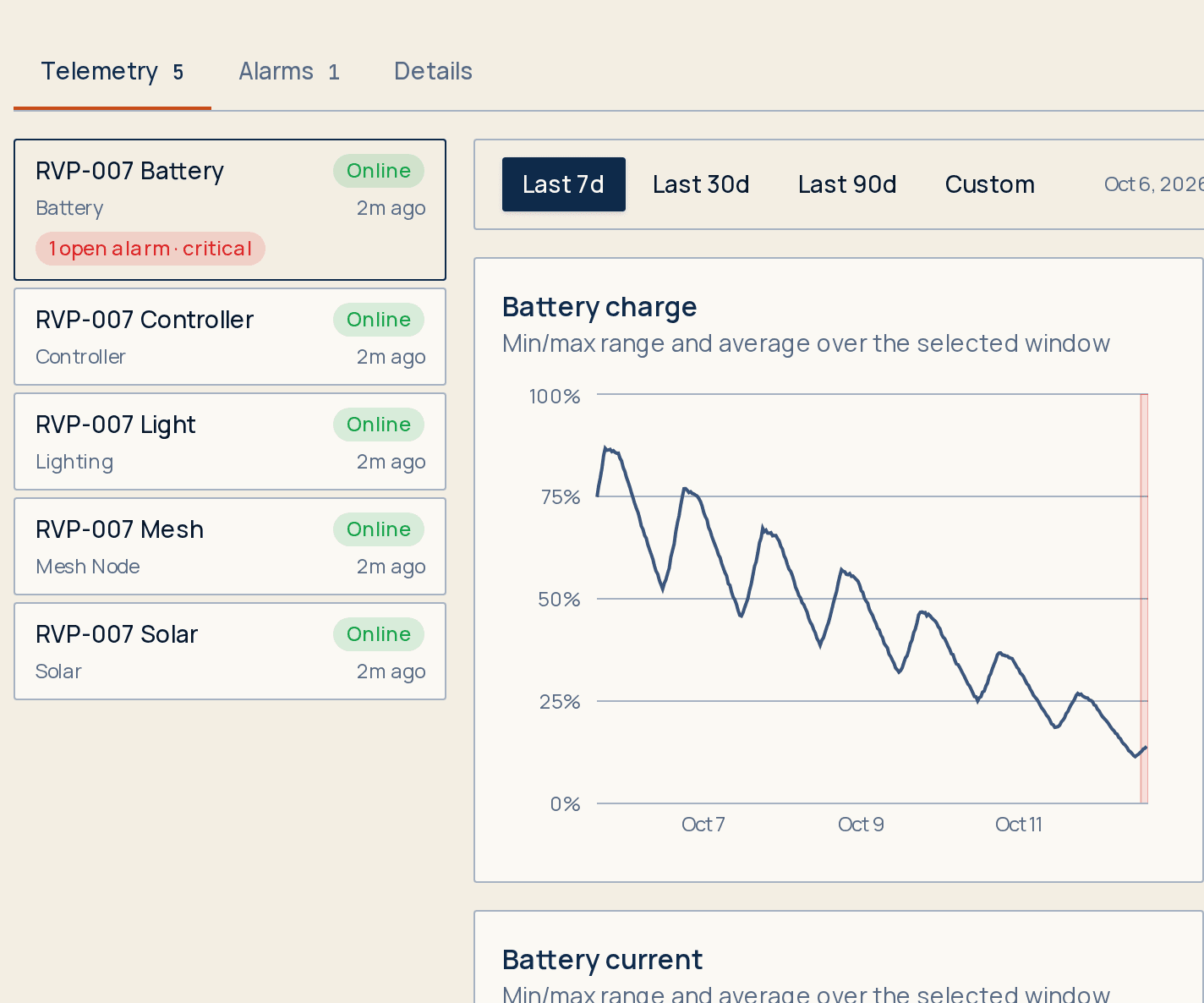Open the RVP-007 Controller device card
Viewport: 1204px width, 1003px height.
230,337
